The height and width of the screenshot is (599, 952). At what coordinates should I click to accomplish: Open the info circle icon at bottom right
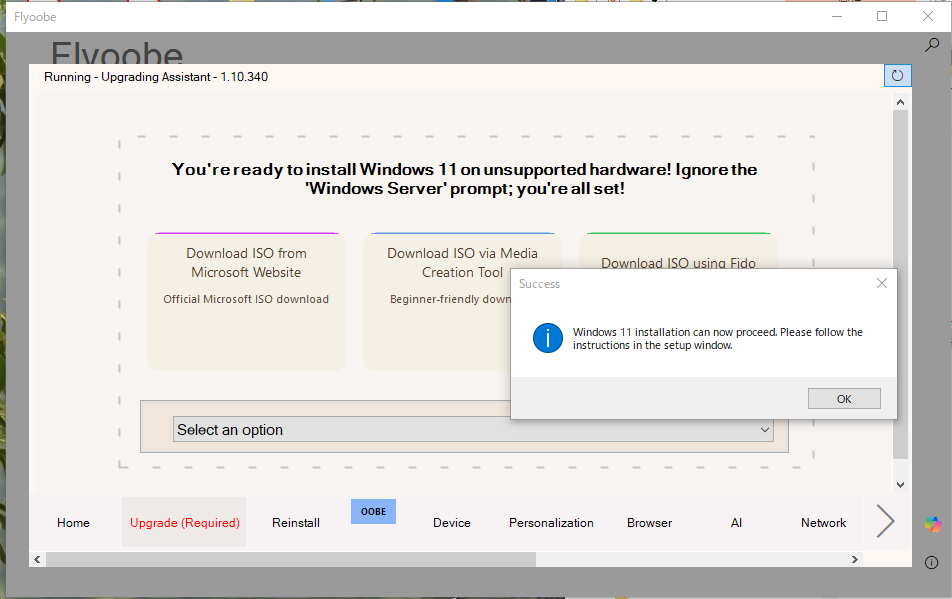(x=932, y=562)
